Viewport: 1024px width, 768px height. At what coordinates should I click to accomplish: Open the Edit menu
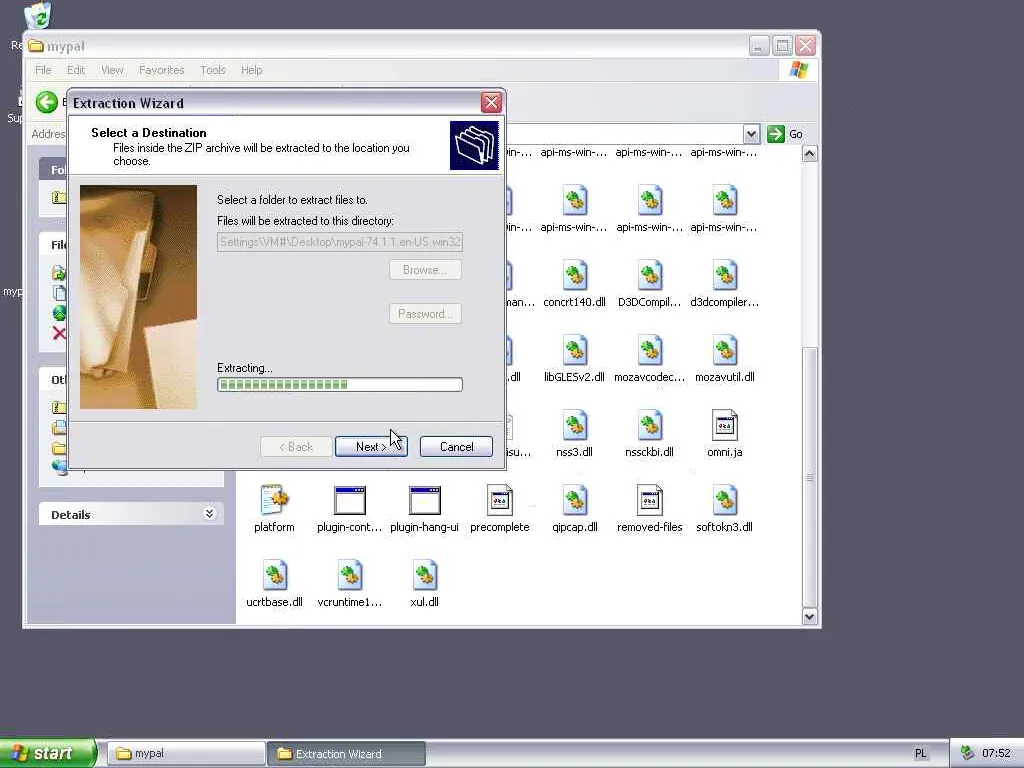coord(76,70)
